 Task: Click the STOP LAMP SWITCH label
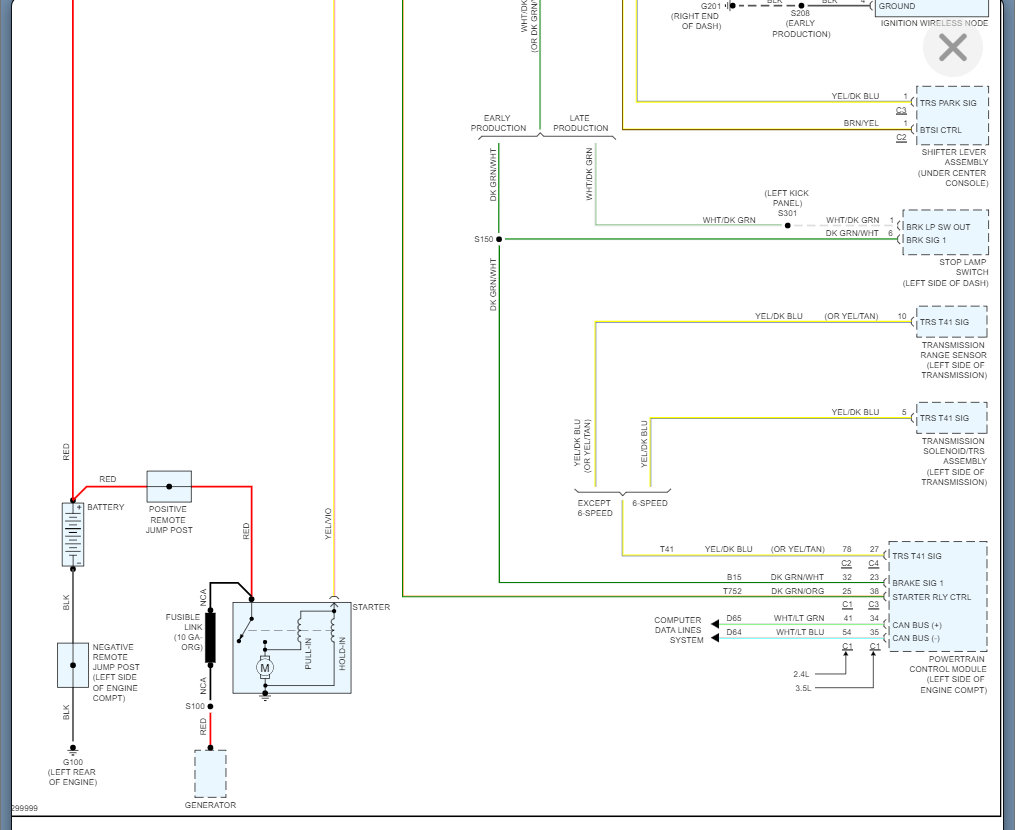pos(963,267)
